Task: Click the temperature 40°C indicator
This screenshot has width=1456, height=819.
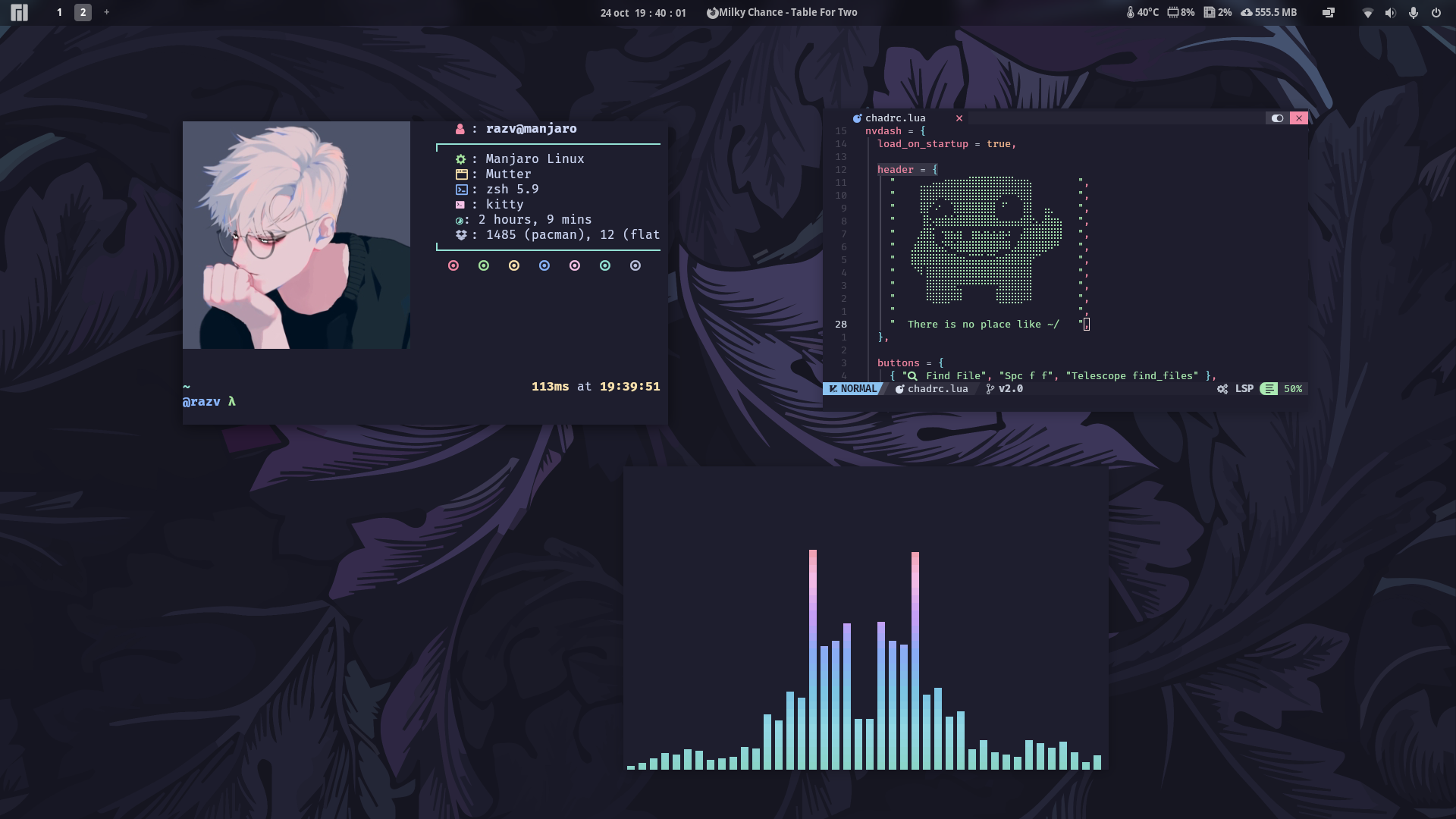Action: pyautogui.click(x=1143, y=12)
